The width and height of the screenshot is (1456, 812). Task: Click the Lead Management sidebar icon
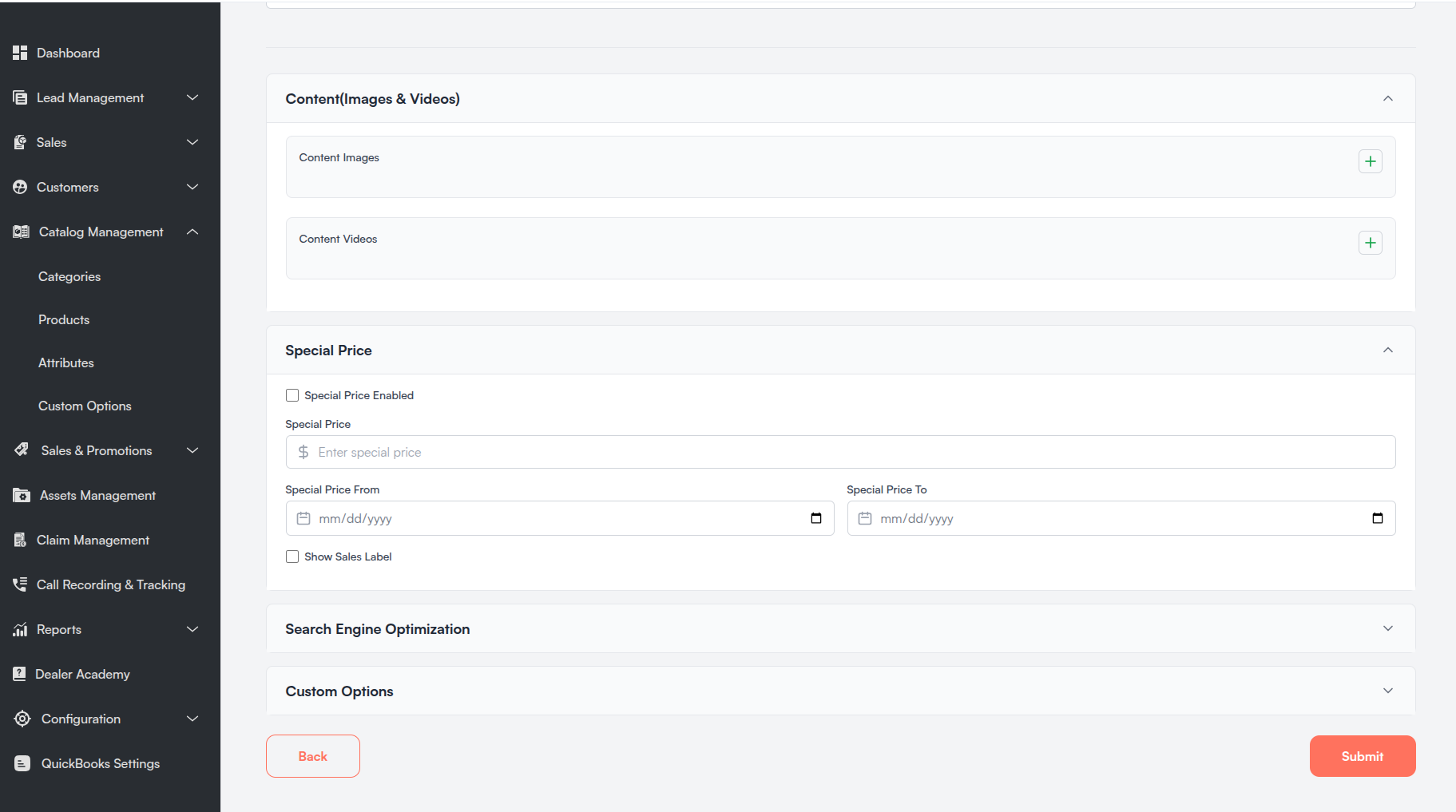20,97
